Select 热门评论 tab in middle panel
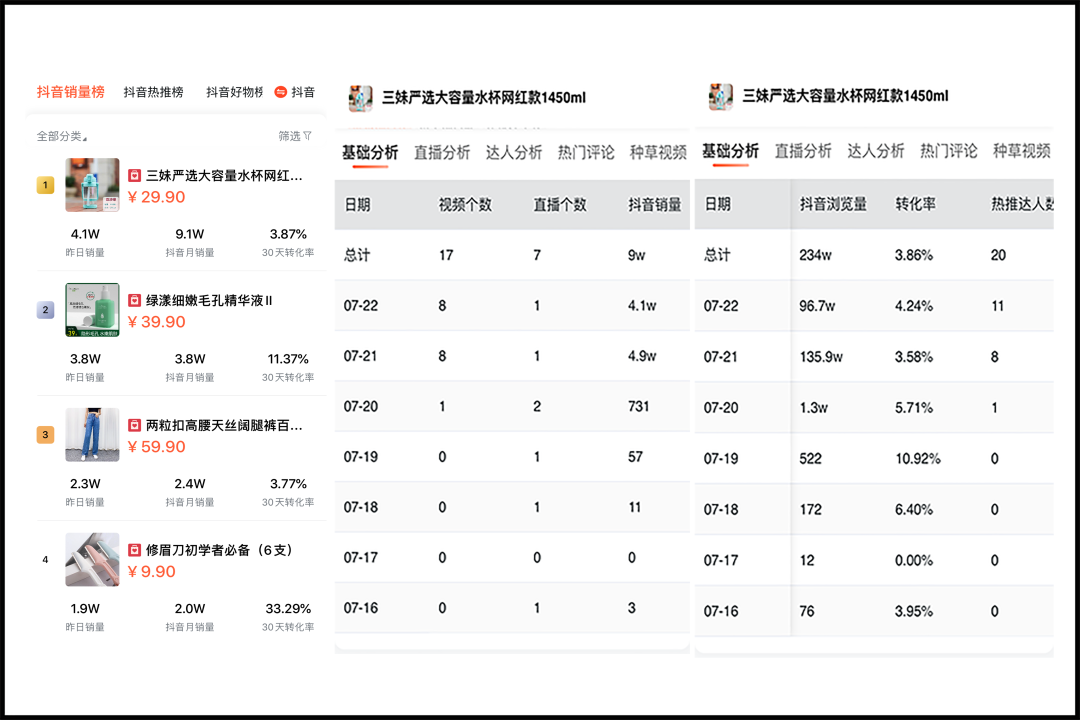The width and height of the screenshot is (1080, 720). point(586,152)
